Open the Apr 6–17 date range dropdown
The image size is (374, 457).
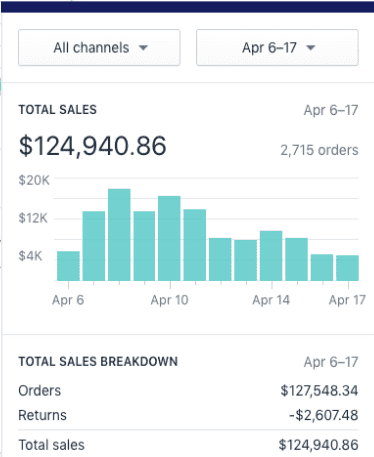coord(277,48)
